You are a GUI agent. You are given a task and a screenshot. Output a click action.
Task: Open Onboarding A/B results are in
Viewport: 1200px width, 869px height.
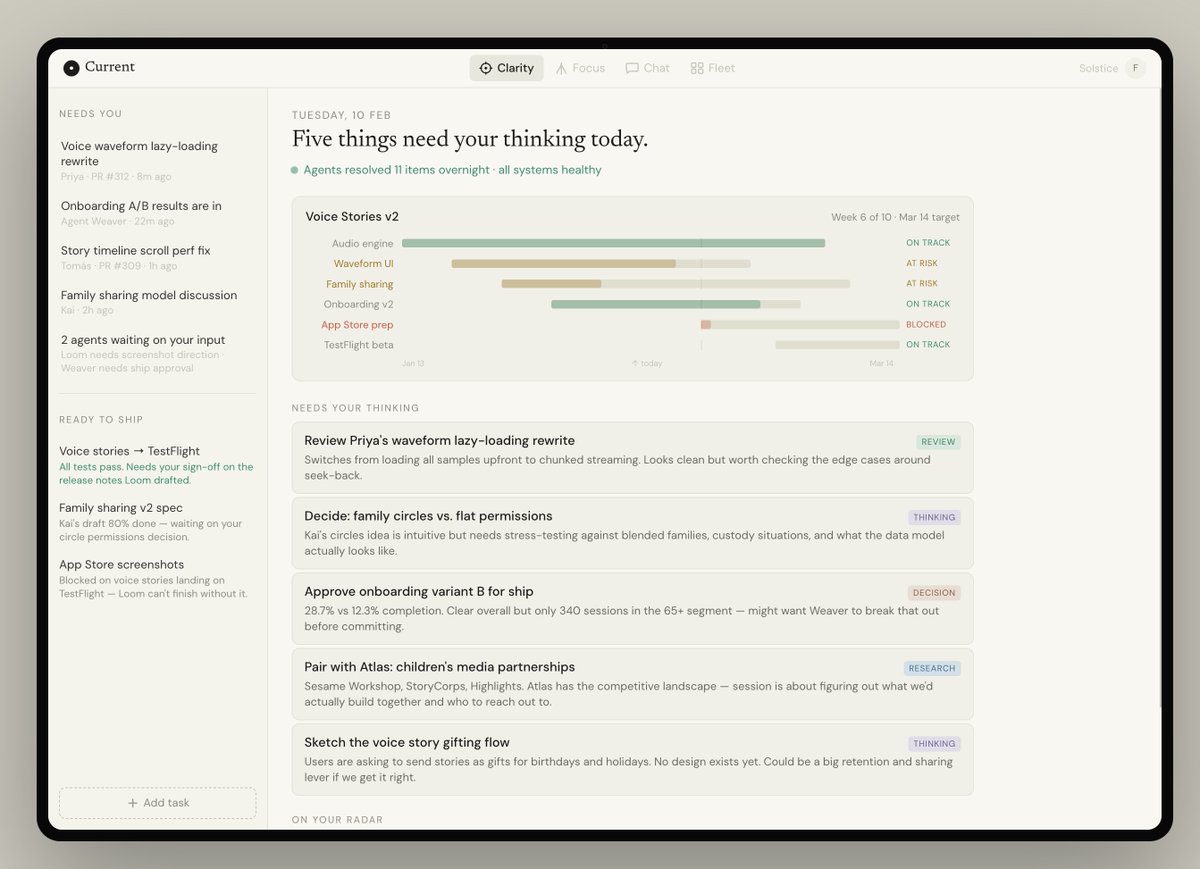157,213
